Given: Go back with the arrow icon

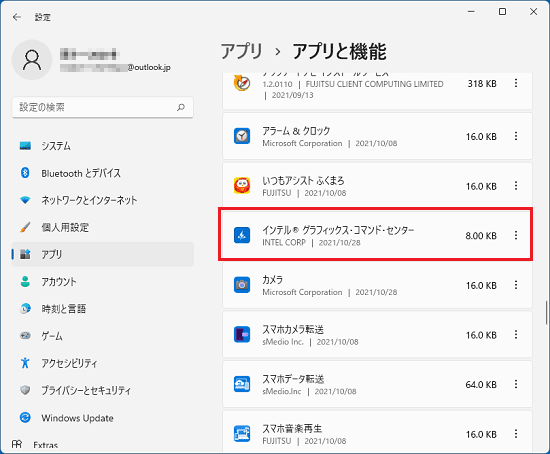Looking at the screenshot, I should tap(16, 17).
